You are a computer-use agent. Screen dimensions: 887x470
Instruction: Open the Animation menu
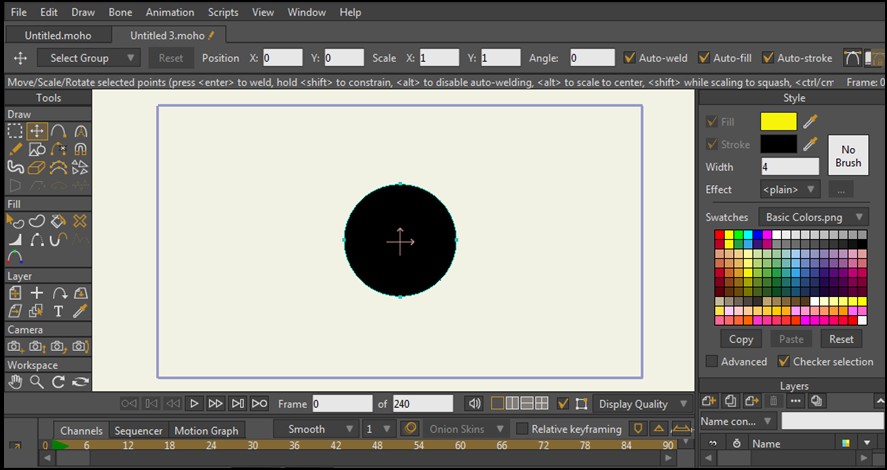[x=170, y=13]
